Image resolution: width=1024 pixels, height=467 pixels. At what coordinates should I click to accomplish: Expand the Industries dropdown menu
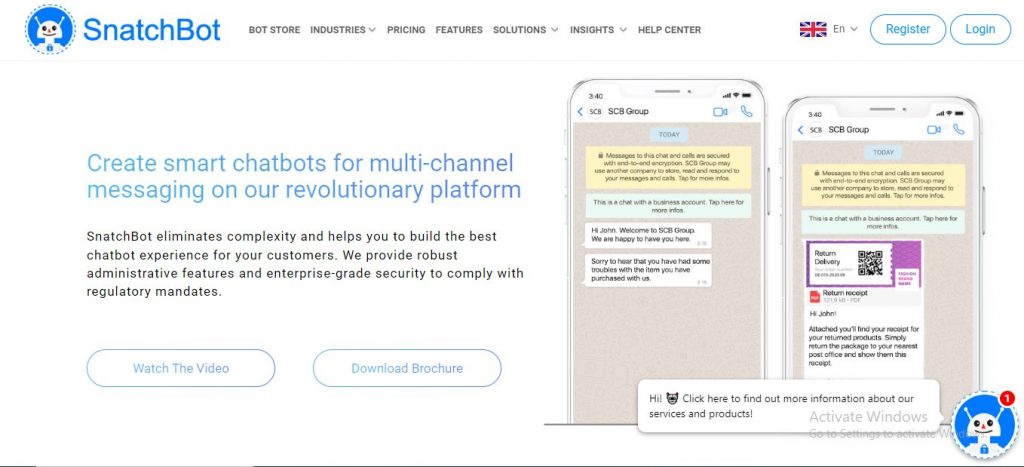pyautogui.click(x=343, y=30)
